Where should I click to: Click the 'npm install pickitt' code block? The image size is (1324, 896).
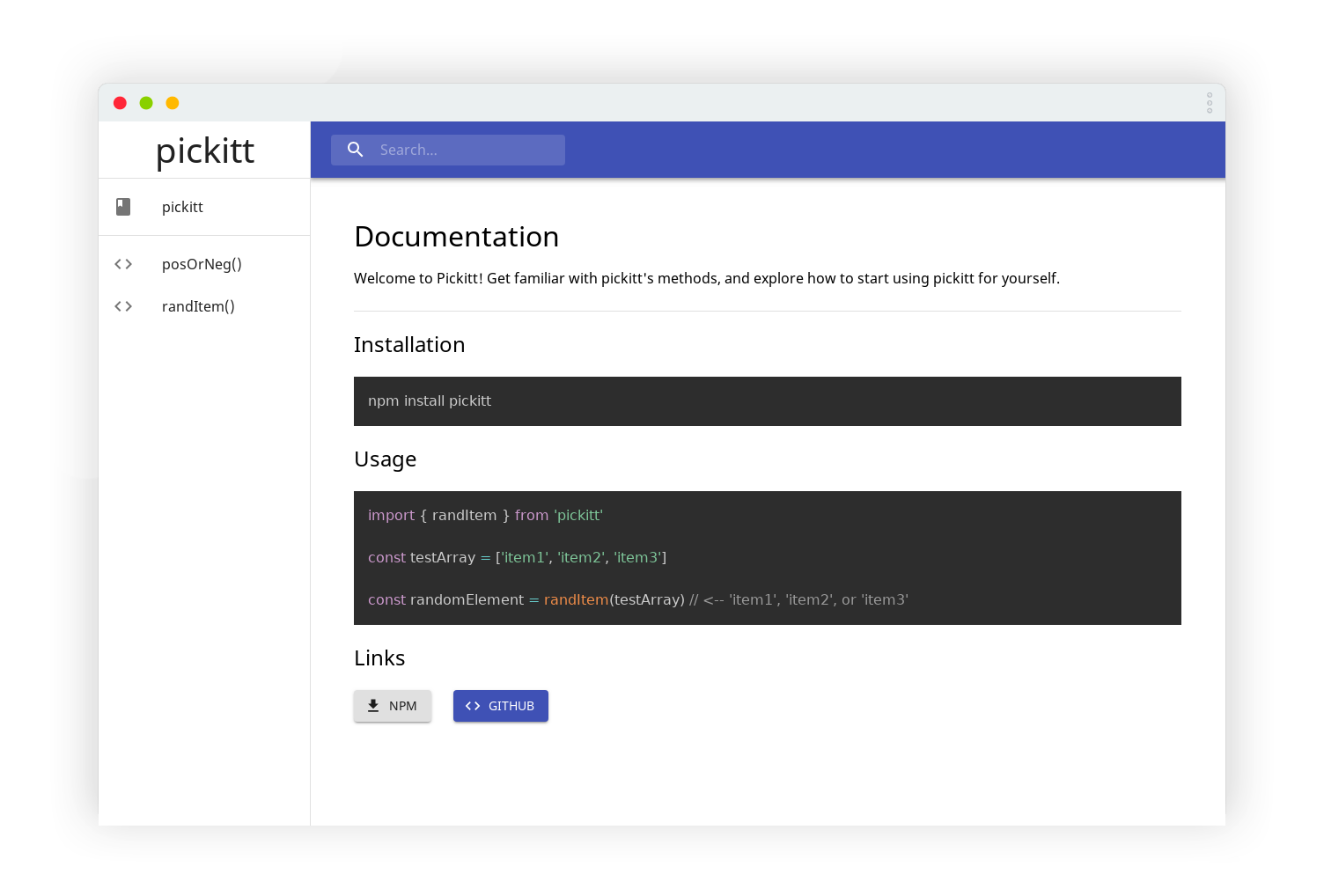tap(768, 401)
